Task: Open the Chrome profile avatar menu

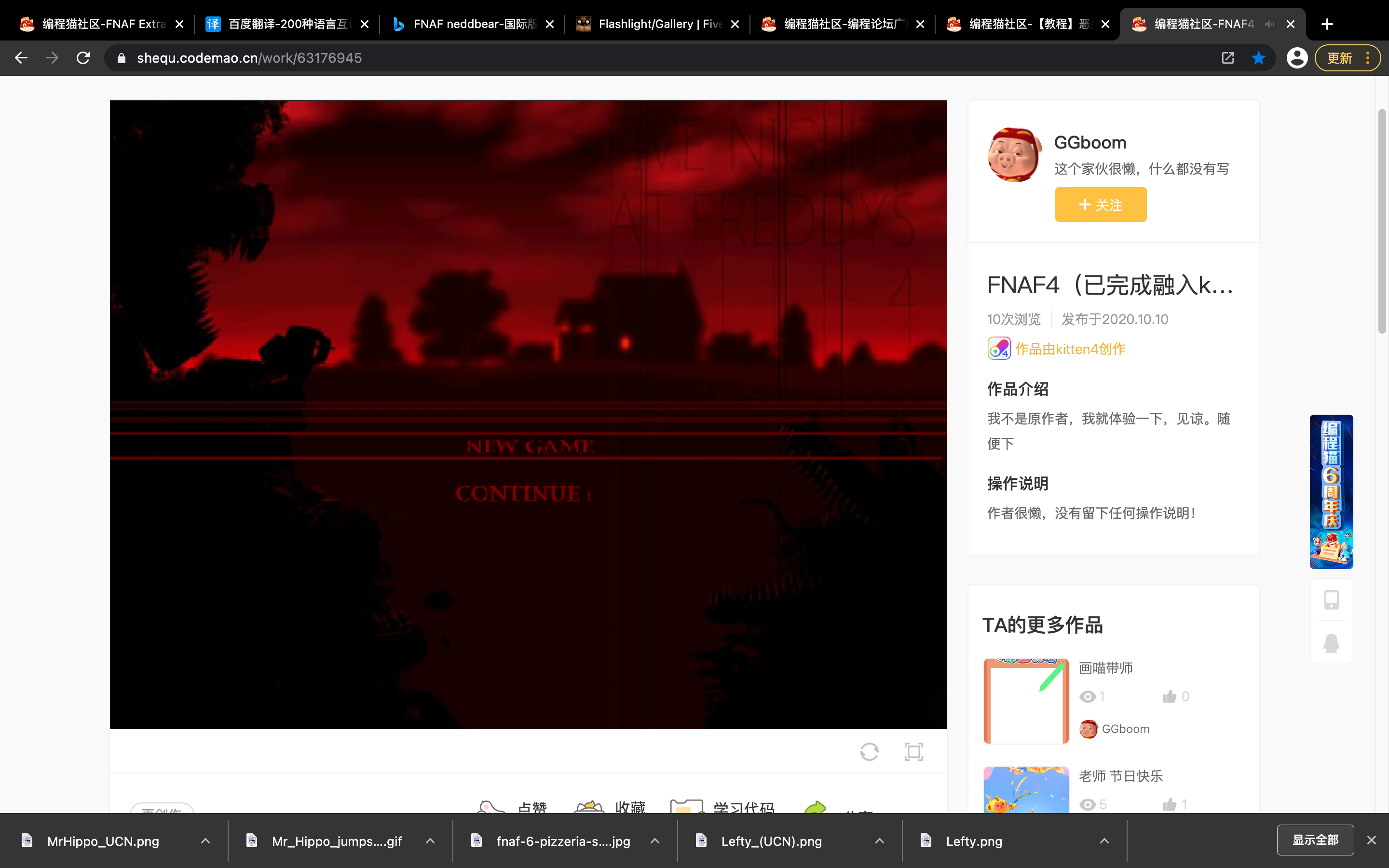Action: [x=1296, y=58]
